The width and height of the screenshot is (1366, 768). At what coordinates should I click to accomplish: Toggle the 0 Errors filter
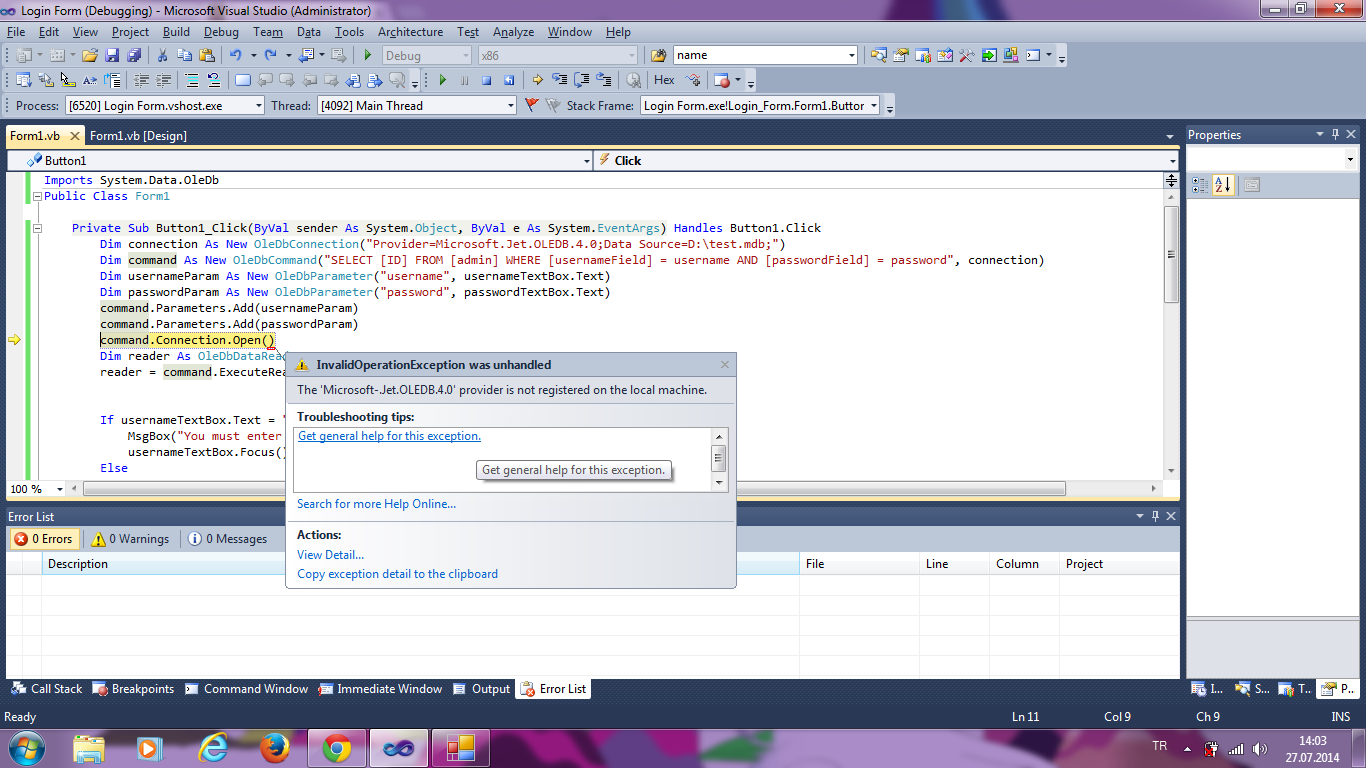pos(43,539)
